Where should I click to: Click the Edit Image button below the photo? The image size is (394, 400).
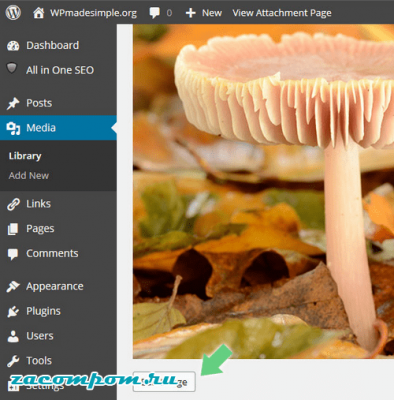click(x=164, y=381)
